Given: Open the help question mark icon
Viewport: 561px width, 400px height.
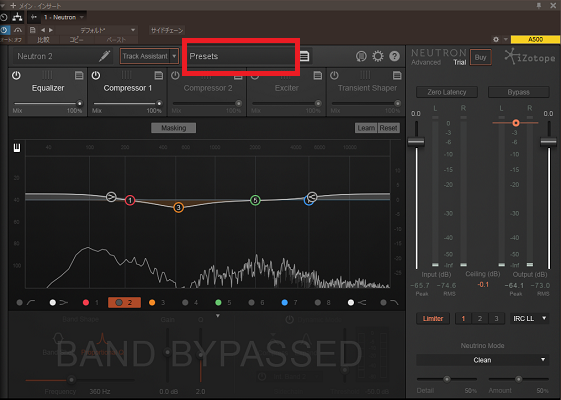Looking at the screenshot, I should click(394, 56).
